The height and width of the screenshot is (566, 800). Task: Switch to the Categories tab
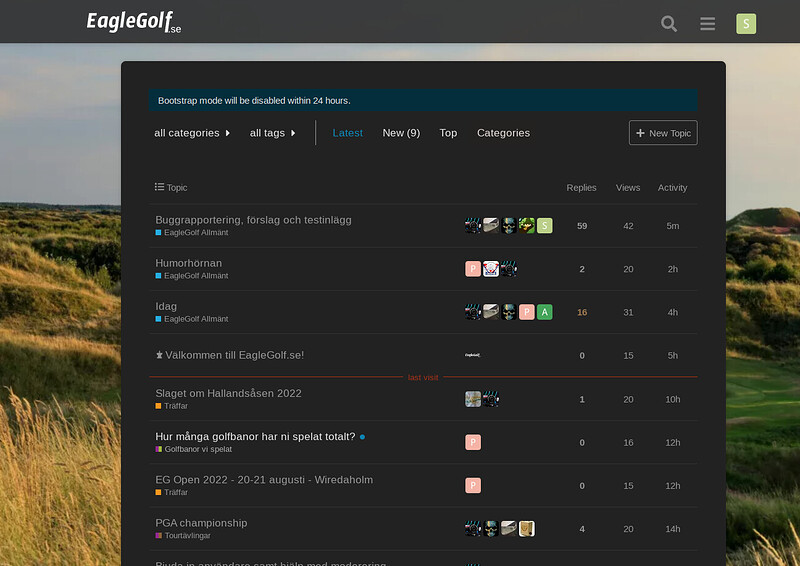503,133
